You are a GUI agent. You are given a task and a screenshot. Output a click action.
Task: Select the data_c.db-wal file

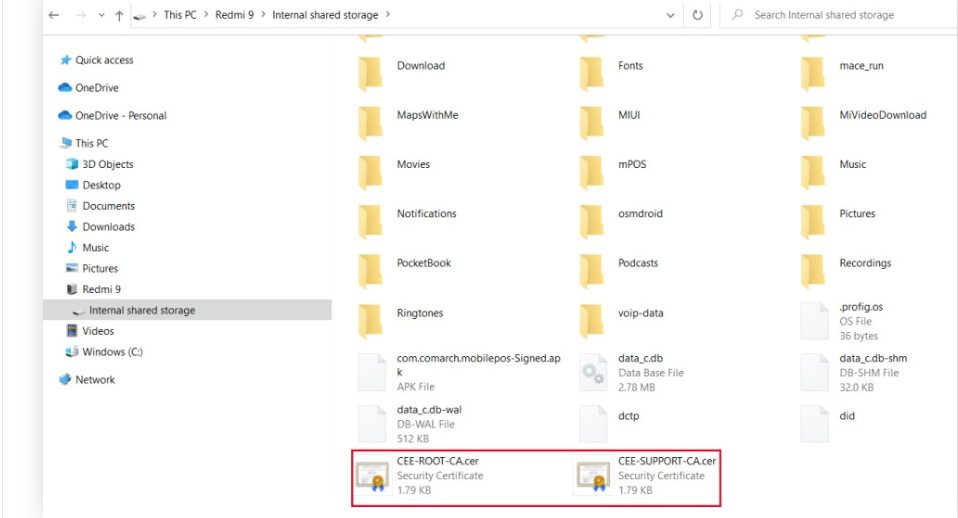point(410,424)
